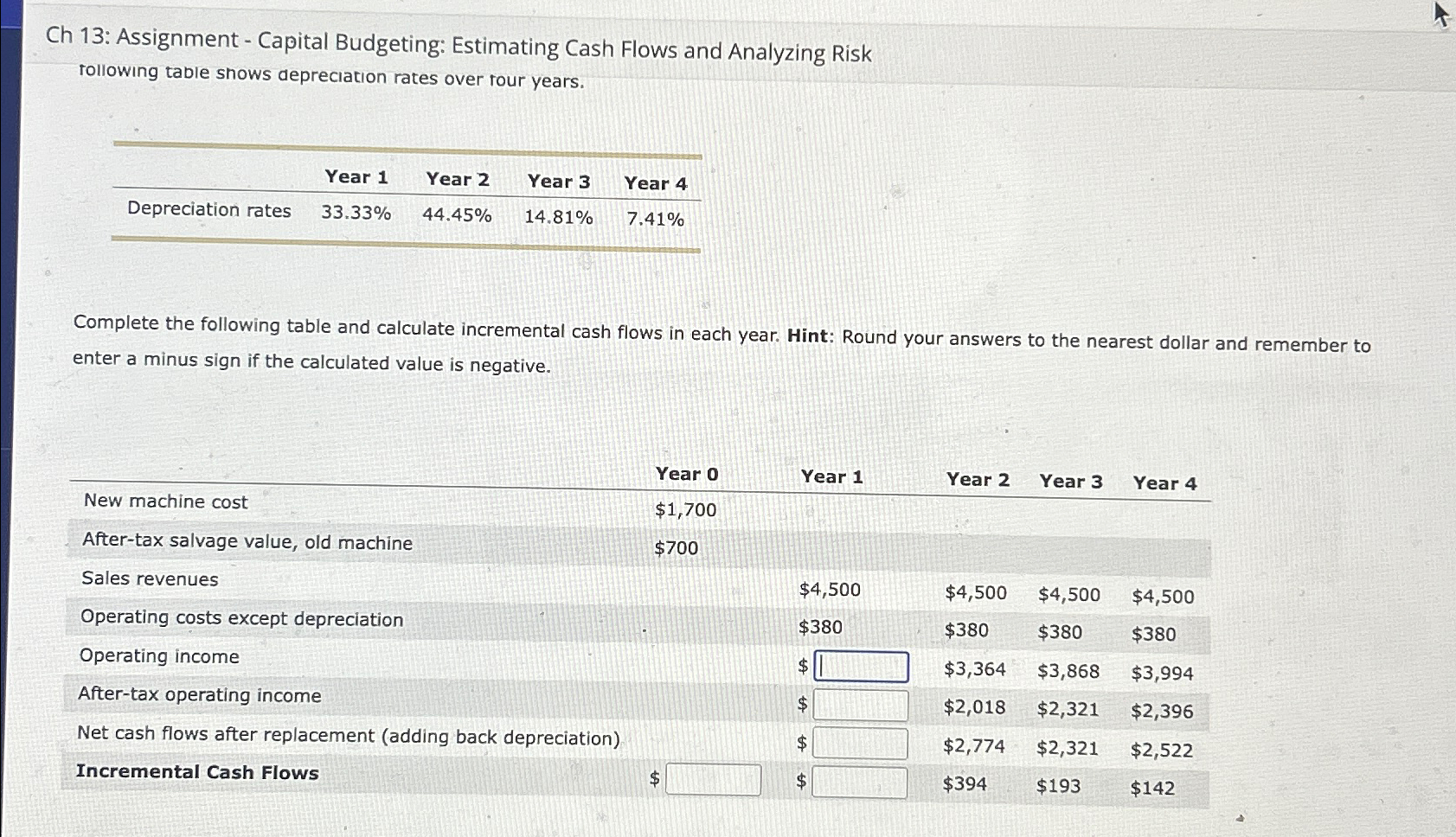Screen dimensions: 1456x837
Task: Click the Year 1 column header in depreciation table
Action: [x=356, y=178]
